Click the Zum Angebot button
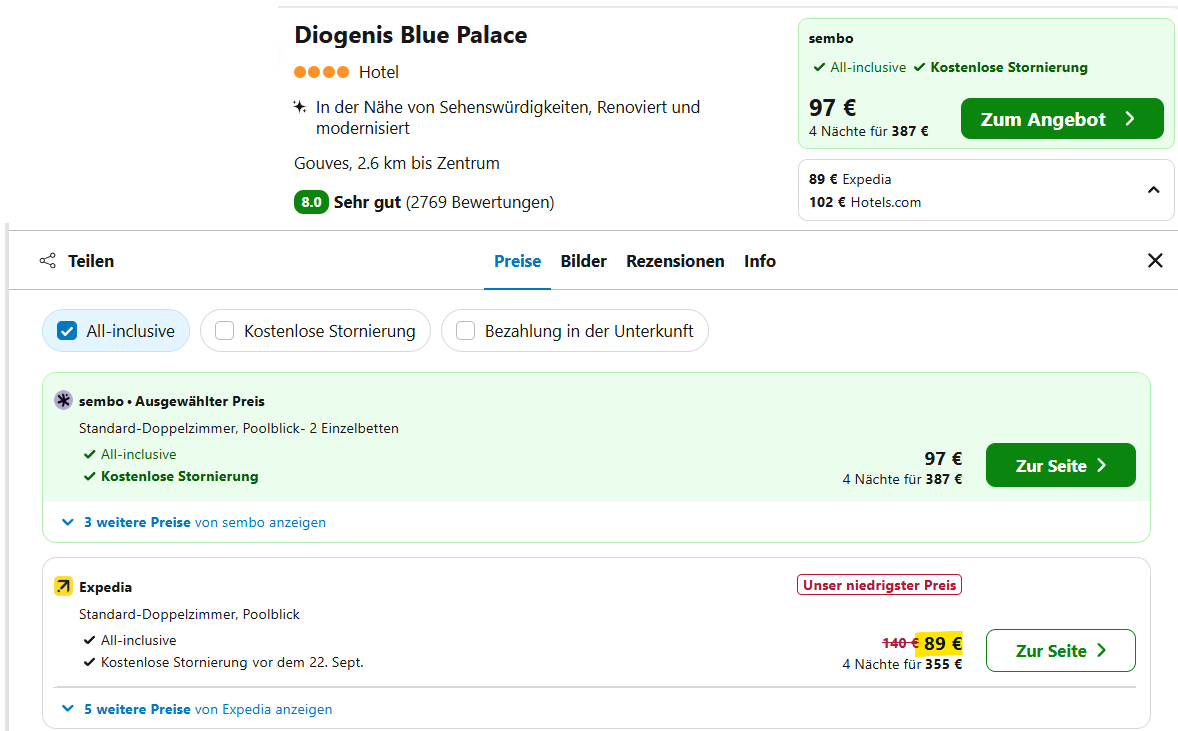Screen dimensions: 1178x731 point(1061,119)
